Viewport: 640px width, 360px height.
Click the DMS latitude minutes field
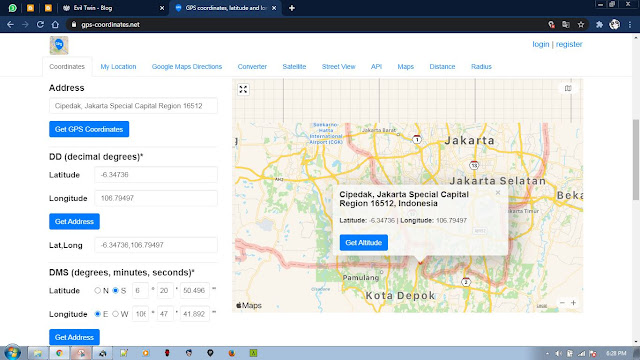pyautogui.click(x=165, y=291)
